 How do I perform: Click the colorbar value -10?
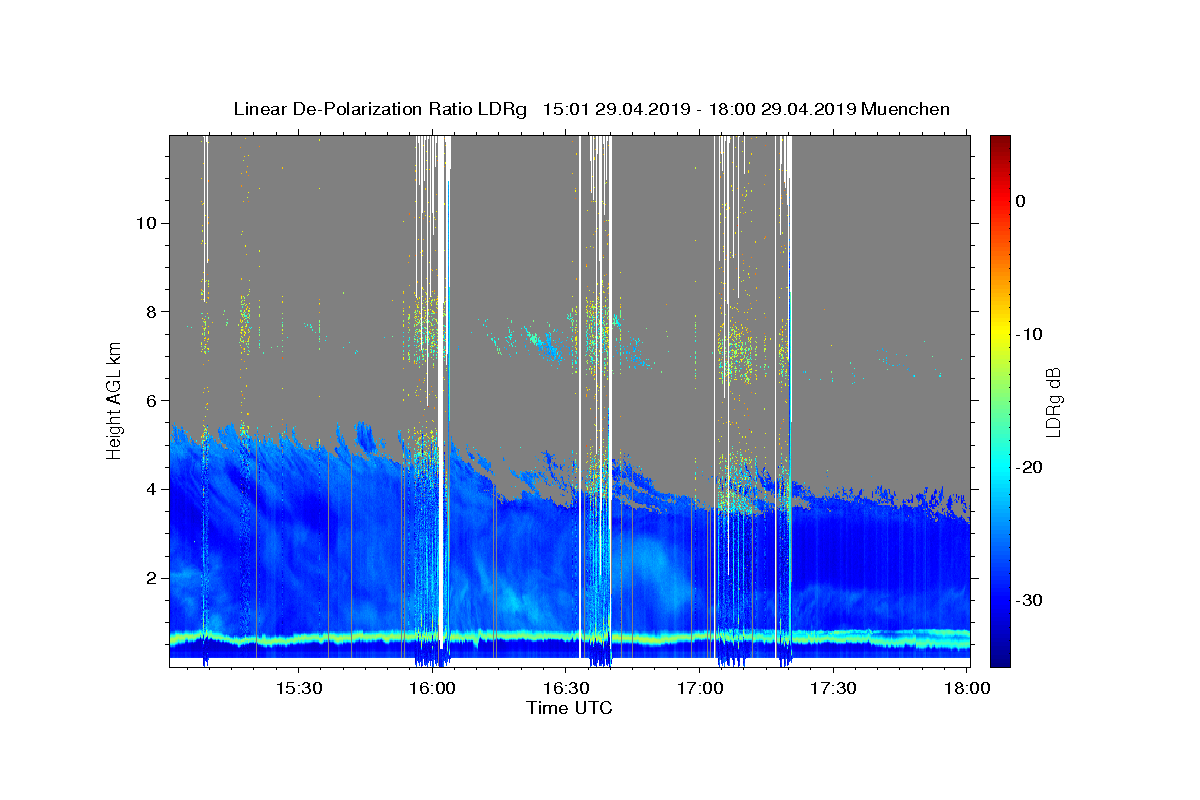click(1027, 334)
